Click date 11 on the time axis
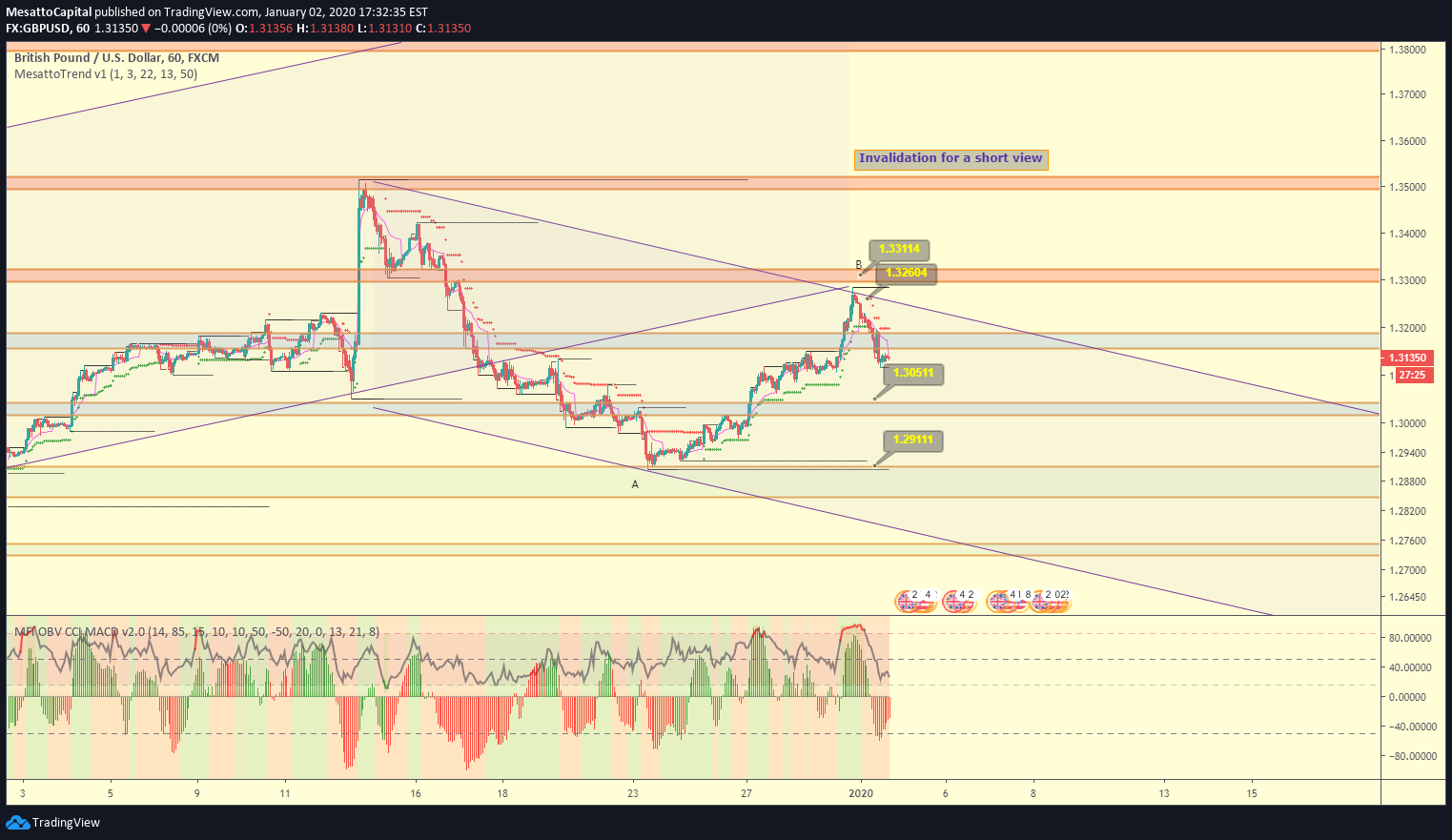The height and width of the screenshot is (840, 1452). pos(285,793)
